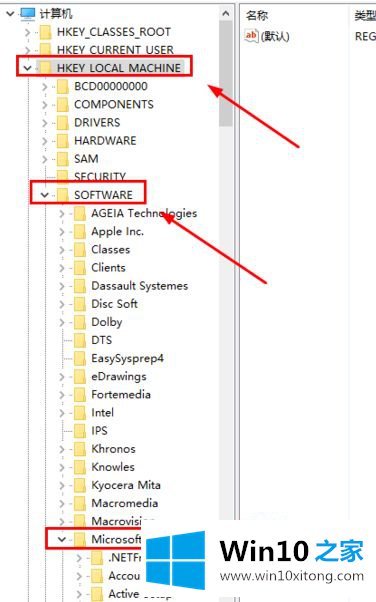Select SOFTWARE key
Image resolution: width=376 pixels, height=602 pixels.
[103, 195]
